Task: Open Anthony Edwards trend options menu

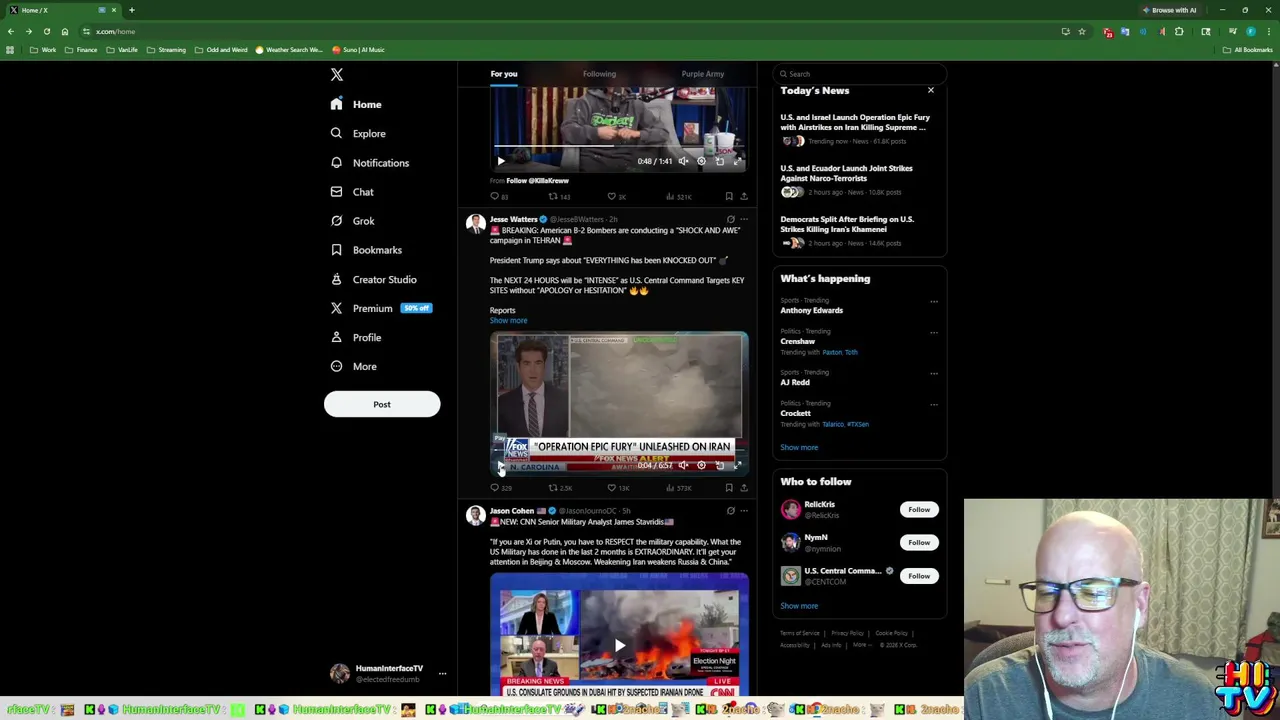Action: [x=934, y=301]
